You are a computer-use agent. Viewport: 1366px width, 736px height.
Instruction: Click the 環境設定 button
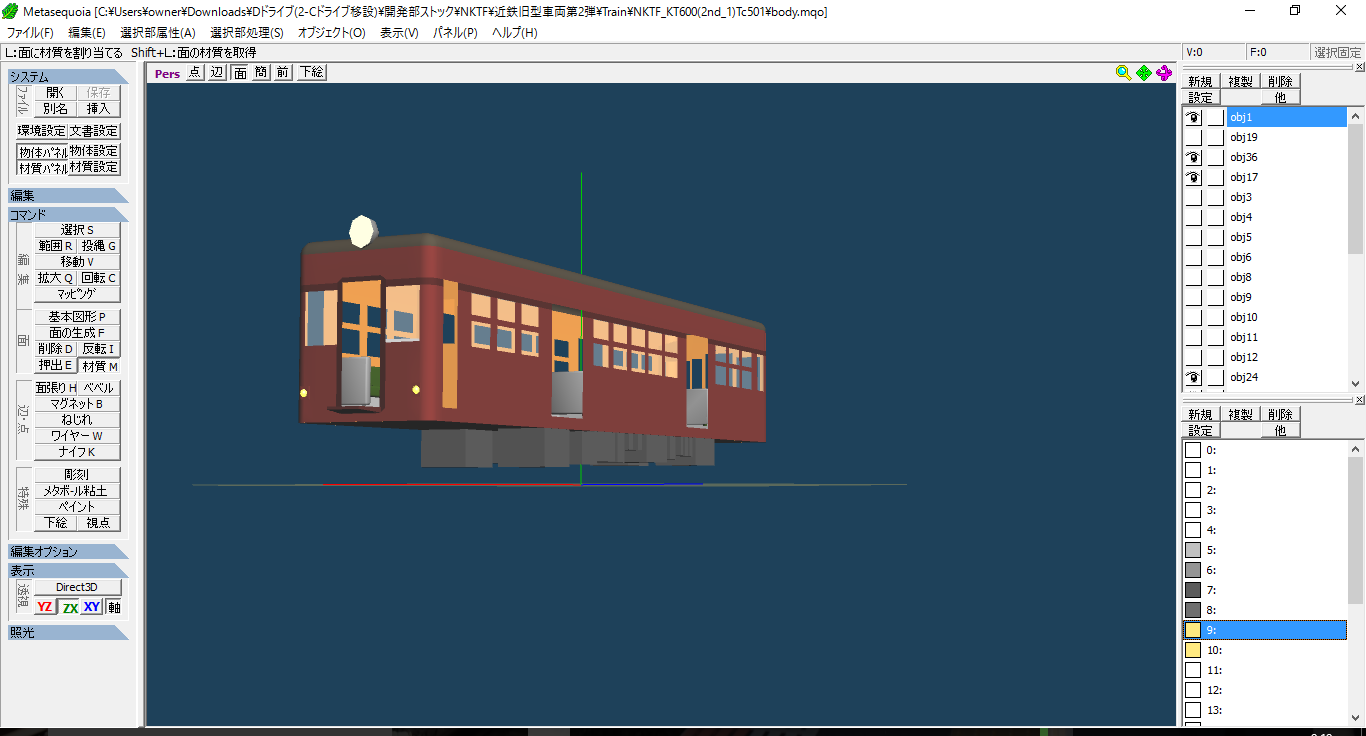coord(42,131)
